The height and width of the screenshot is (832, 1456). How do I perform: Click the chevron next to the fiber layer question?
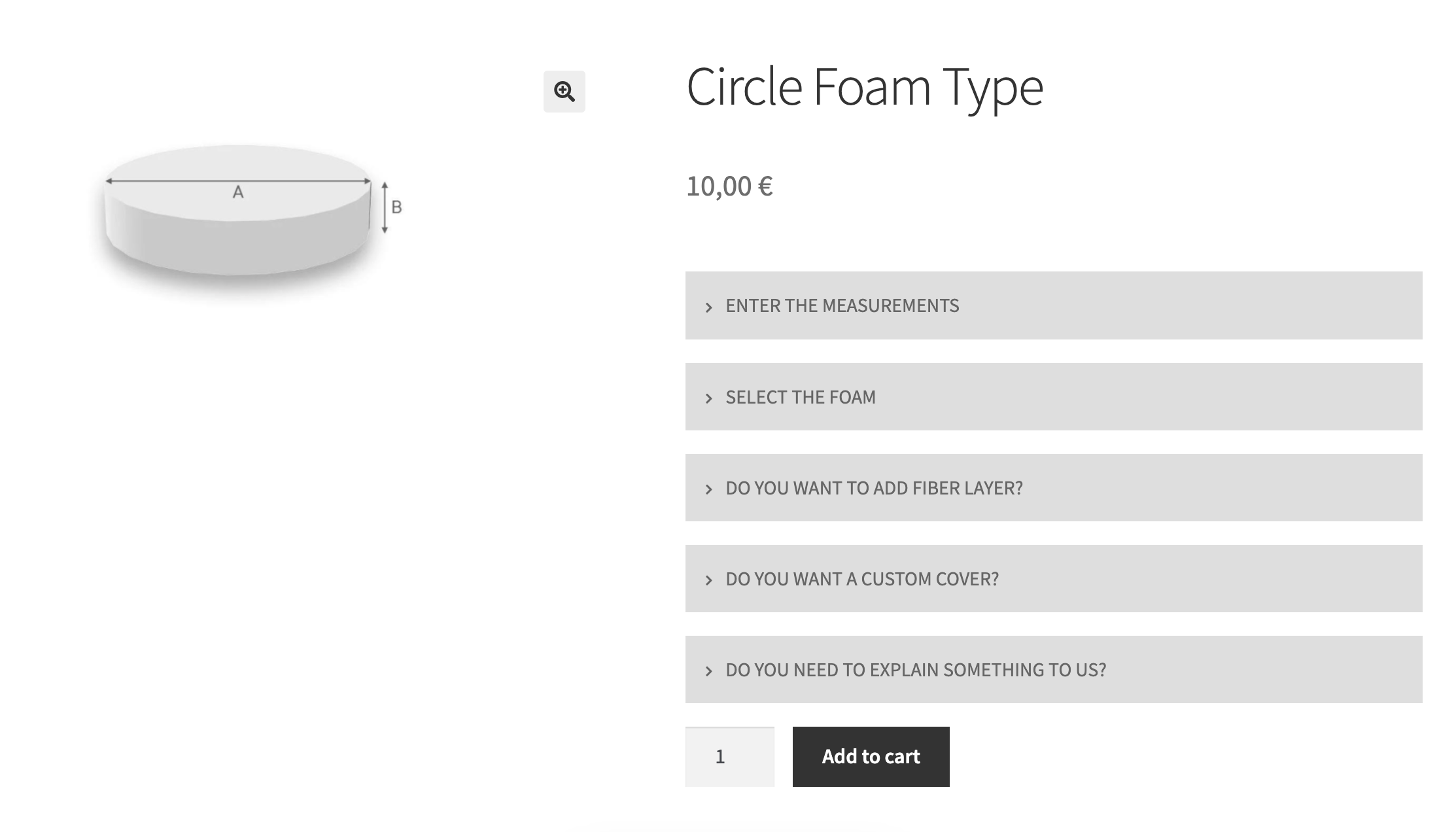pos(708,489)
